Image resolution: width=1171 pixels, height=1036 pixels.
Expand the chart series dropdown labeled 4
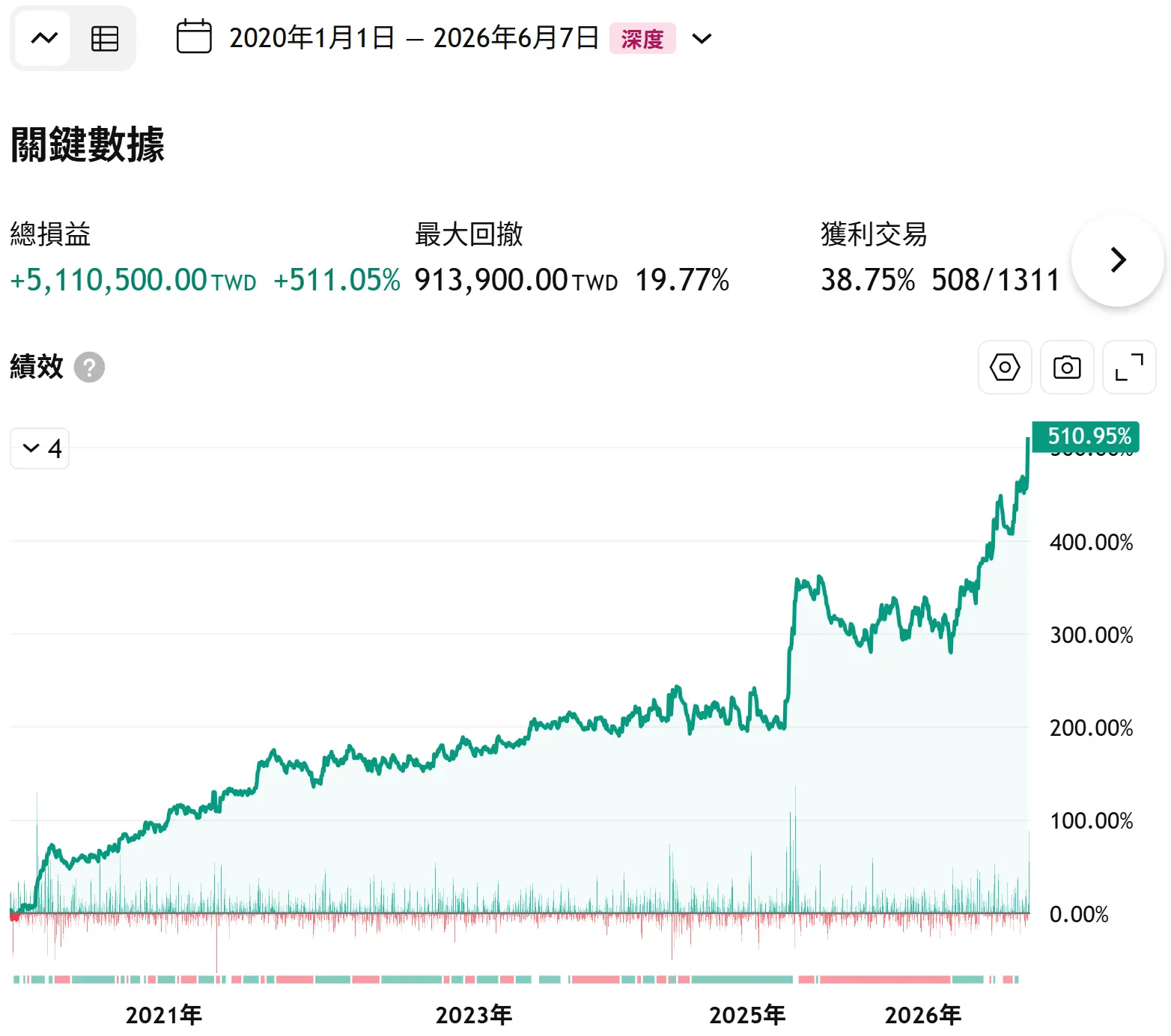tap(40, 448)
